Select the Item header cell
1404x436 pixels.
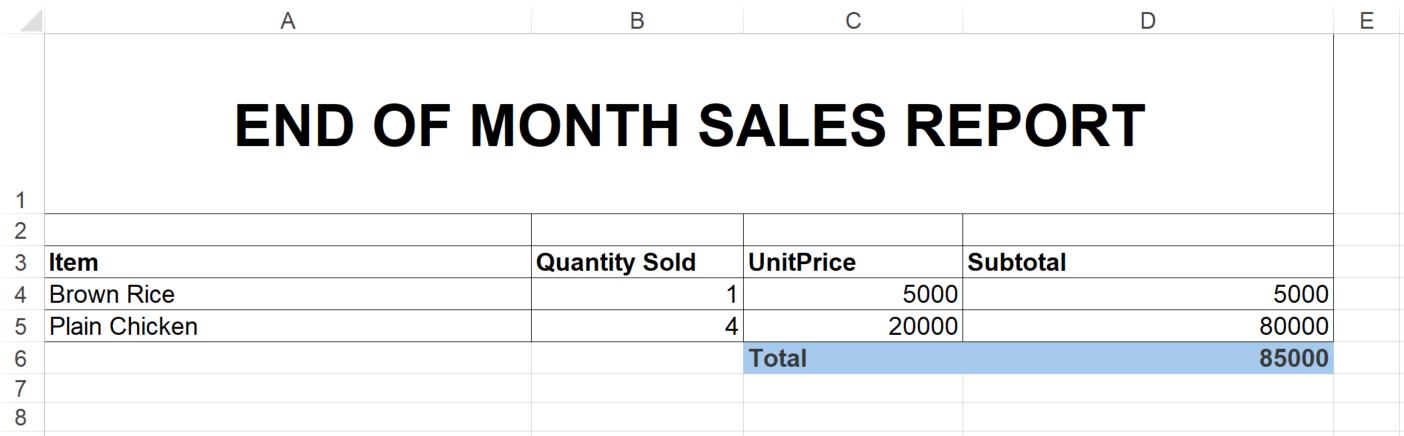coord(288,263)
